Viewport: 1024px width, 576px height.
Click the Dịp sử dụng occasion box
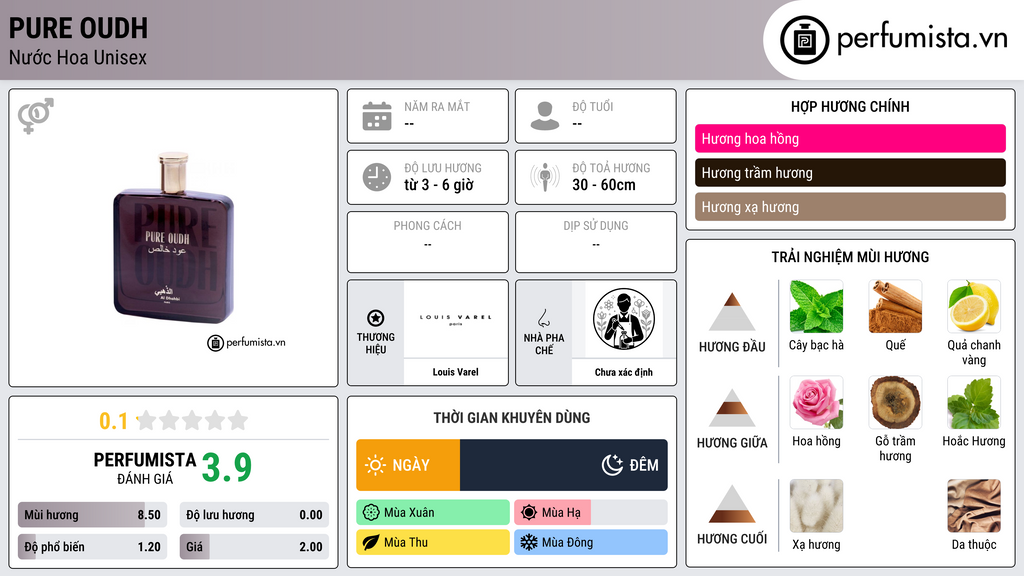596,242
